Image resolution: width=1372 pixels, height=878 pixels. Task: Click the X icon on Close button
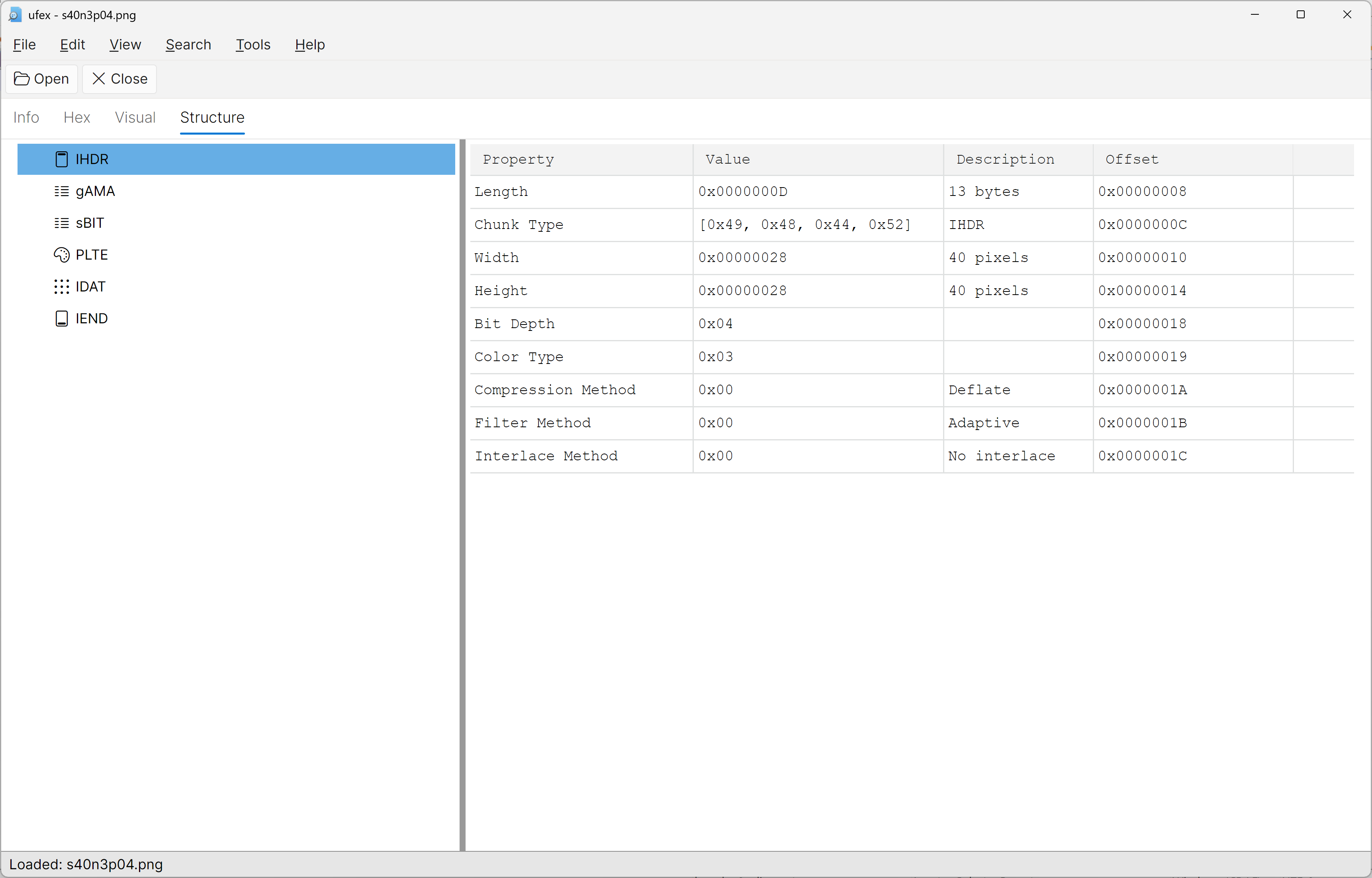(x=99, y=79)
